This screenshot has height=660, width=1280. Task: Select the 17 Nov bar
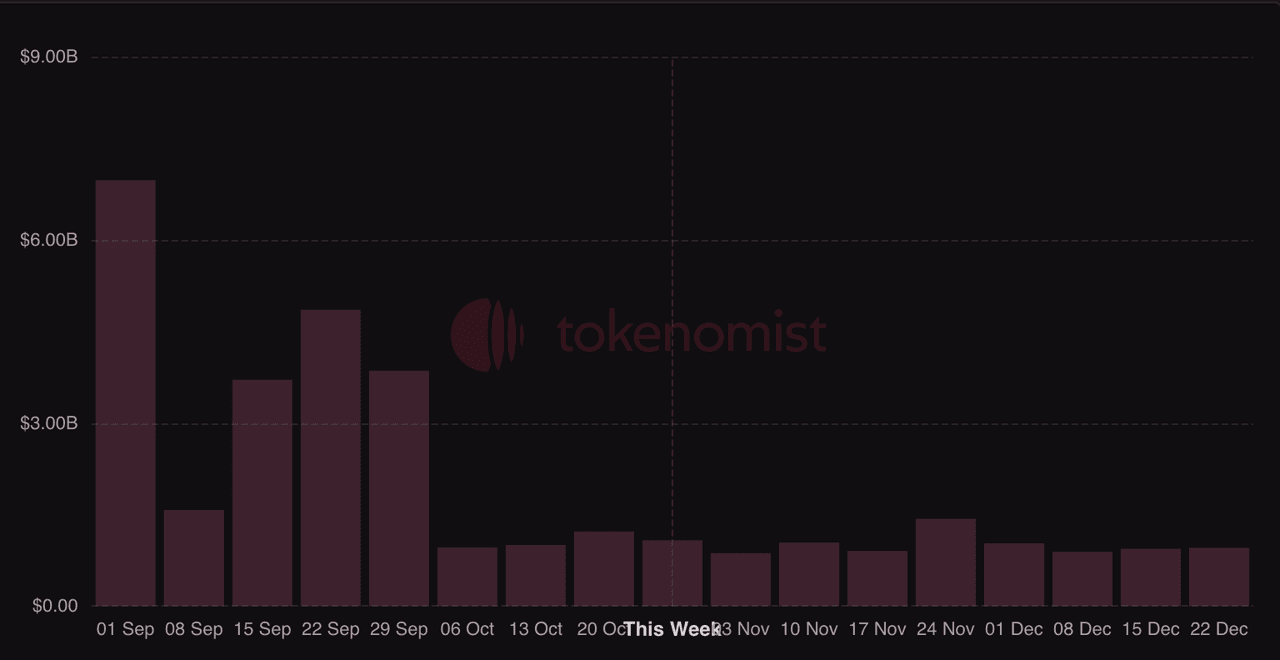point(877,578)
